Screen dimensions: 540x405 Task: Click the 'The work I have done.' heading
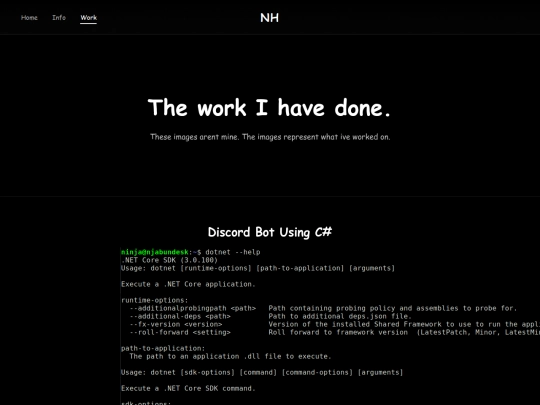pos(270,108)
